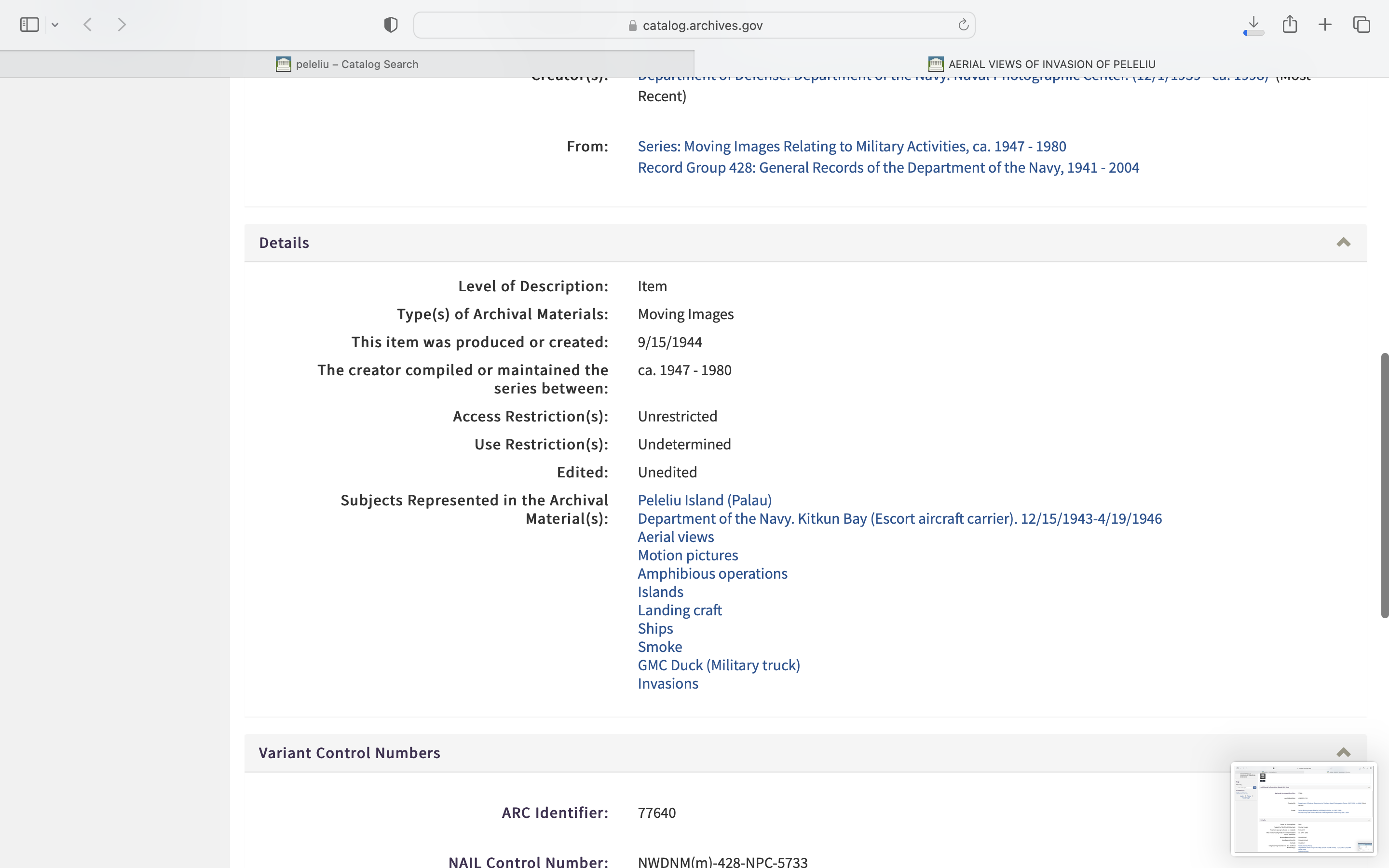The image size is (1389, 868).
Task: Collapse the Variant Control Numbers section
Action: tap(1343, 753)
